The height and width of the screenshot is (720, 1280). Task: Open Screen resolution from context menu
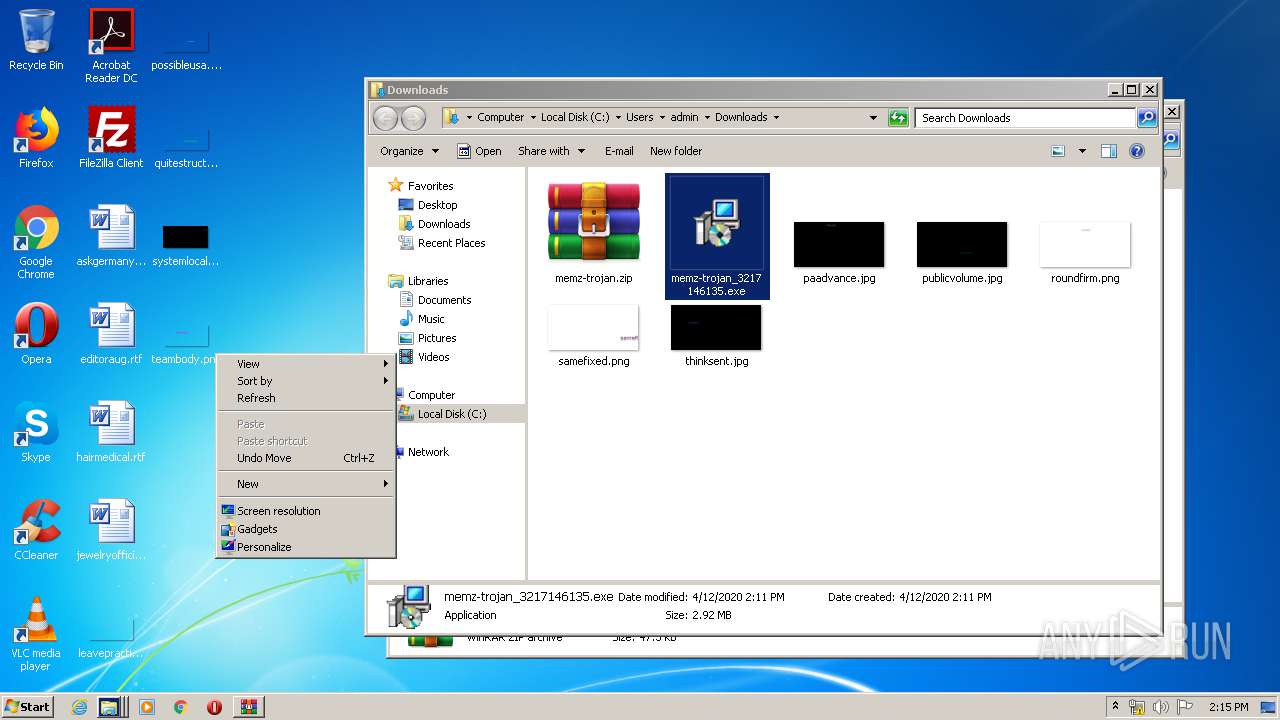tap(307, 511)
